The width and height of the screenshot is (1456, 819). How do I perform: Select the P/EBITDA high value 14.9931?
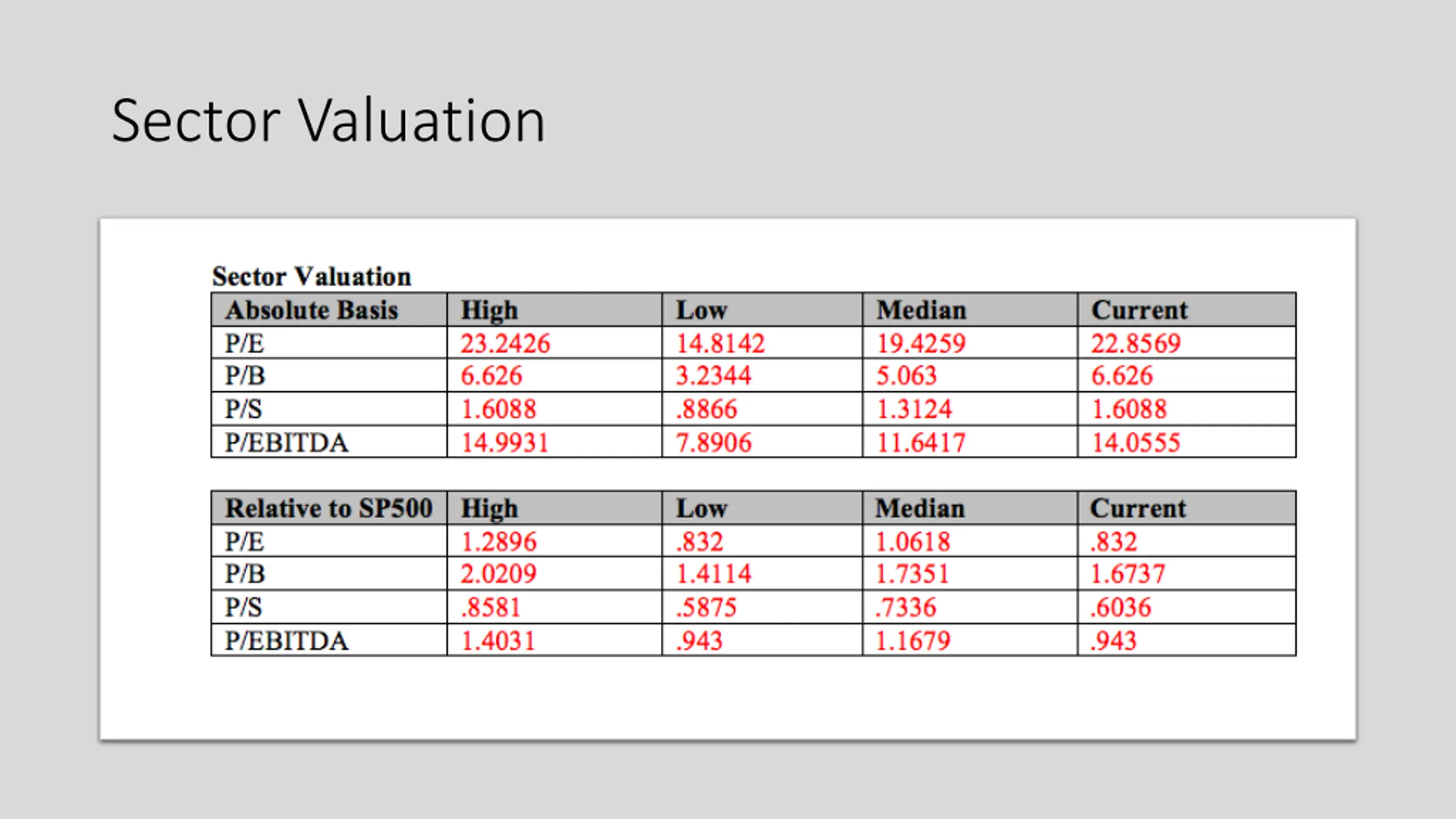point(504,442)
